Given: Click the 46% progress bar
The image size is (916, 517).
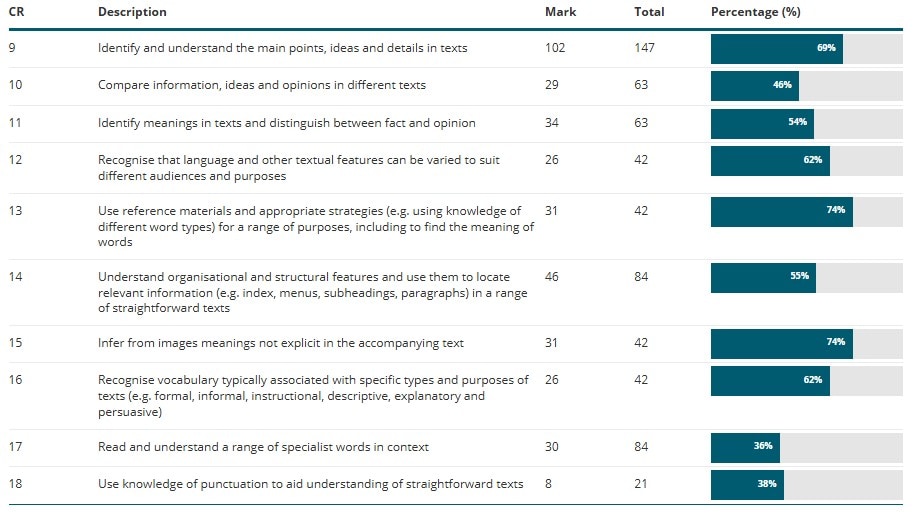Looking at the screenshot, I should point(806,86).
